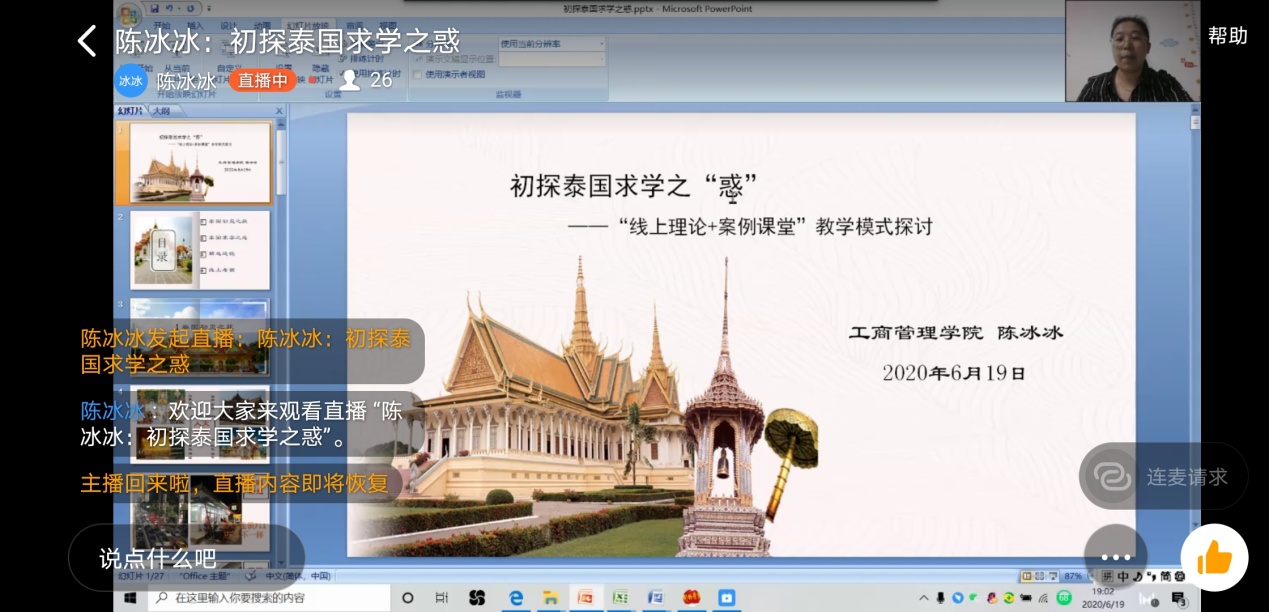Switch to the 开始 ribbon tab

pos(162,27)
